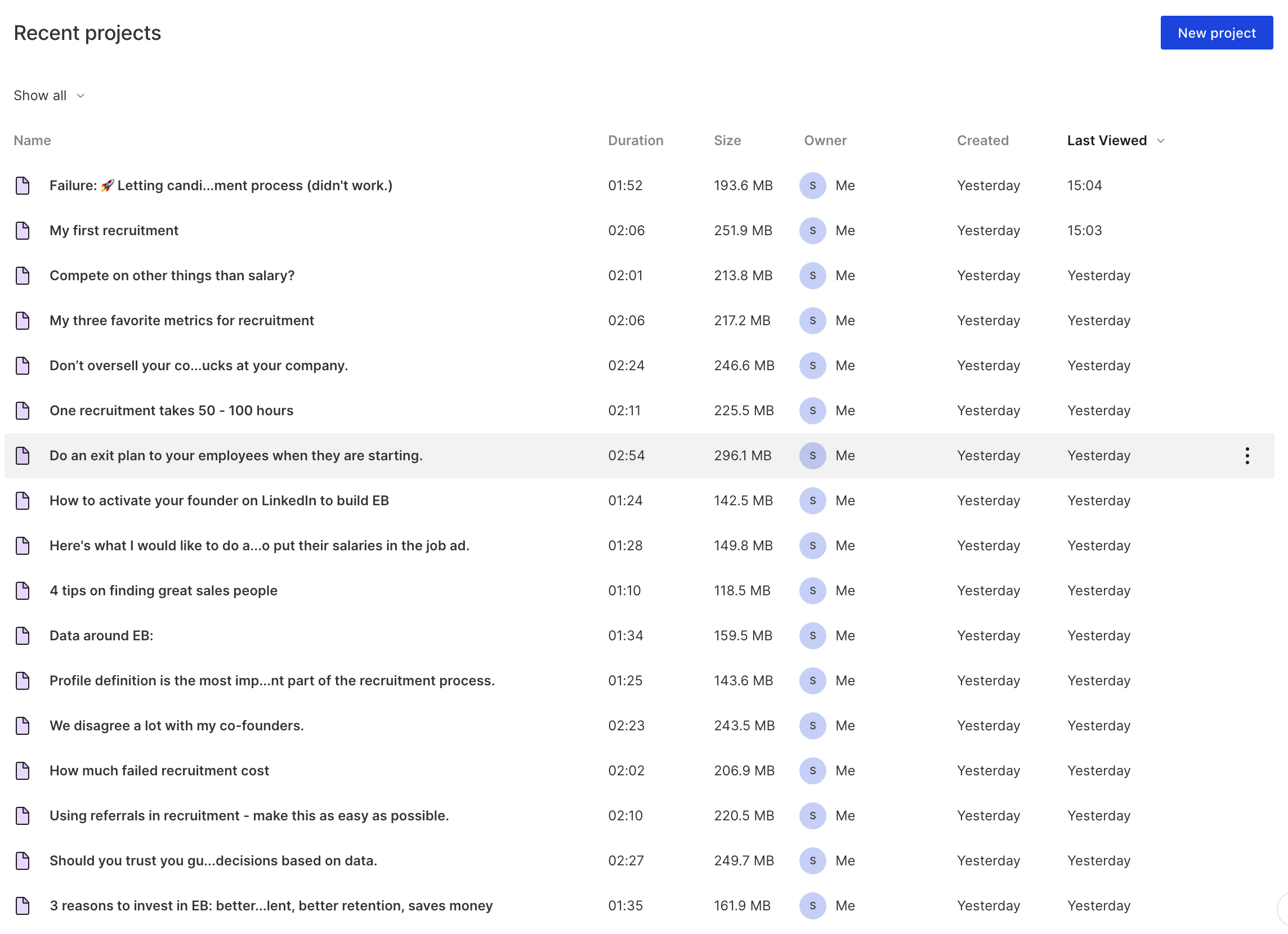Open 'Don't oversell your co...ucks at your company.'
The width and height of the screenshot is (1288, 934).
(199, 366)
